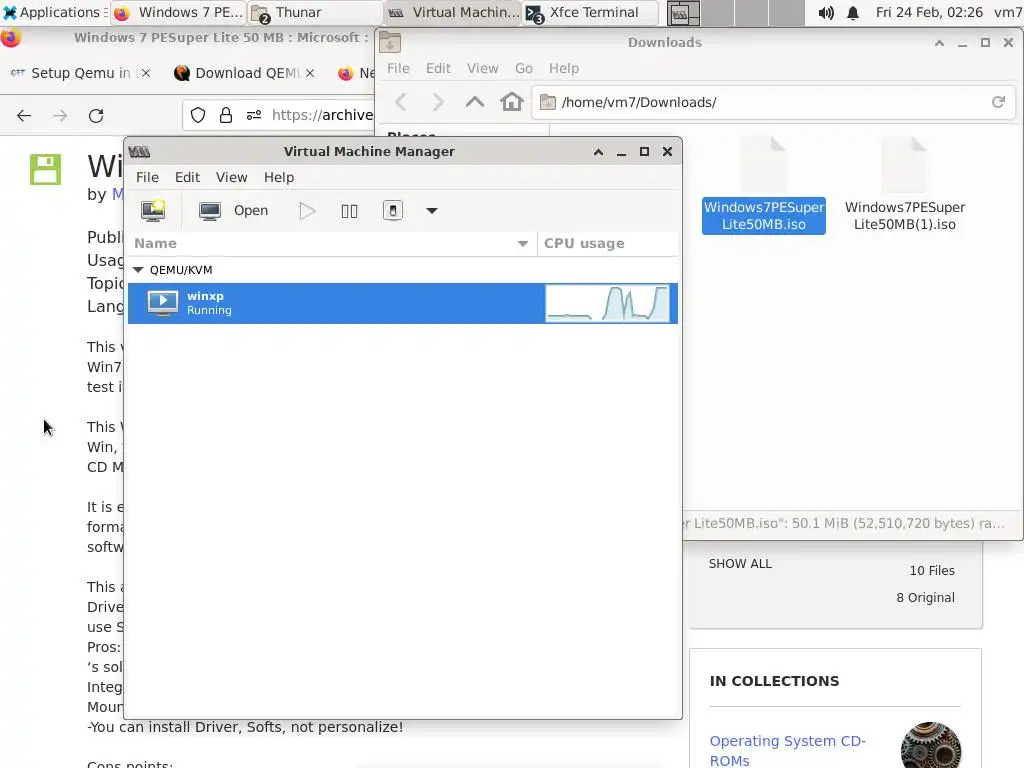Go back in Firefox browser

24,116
